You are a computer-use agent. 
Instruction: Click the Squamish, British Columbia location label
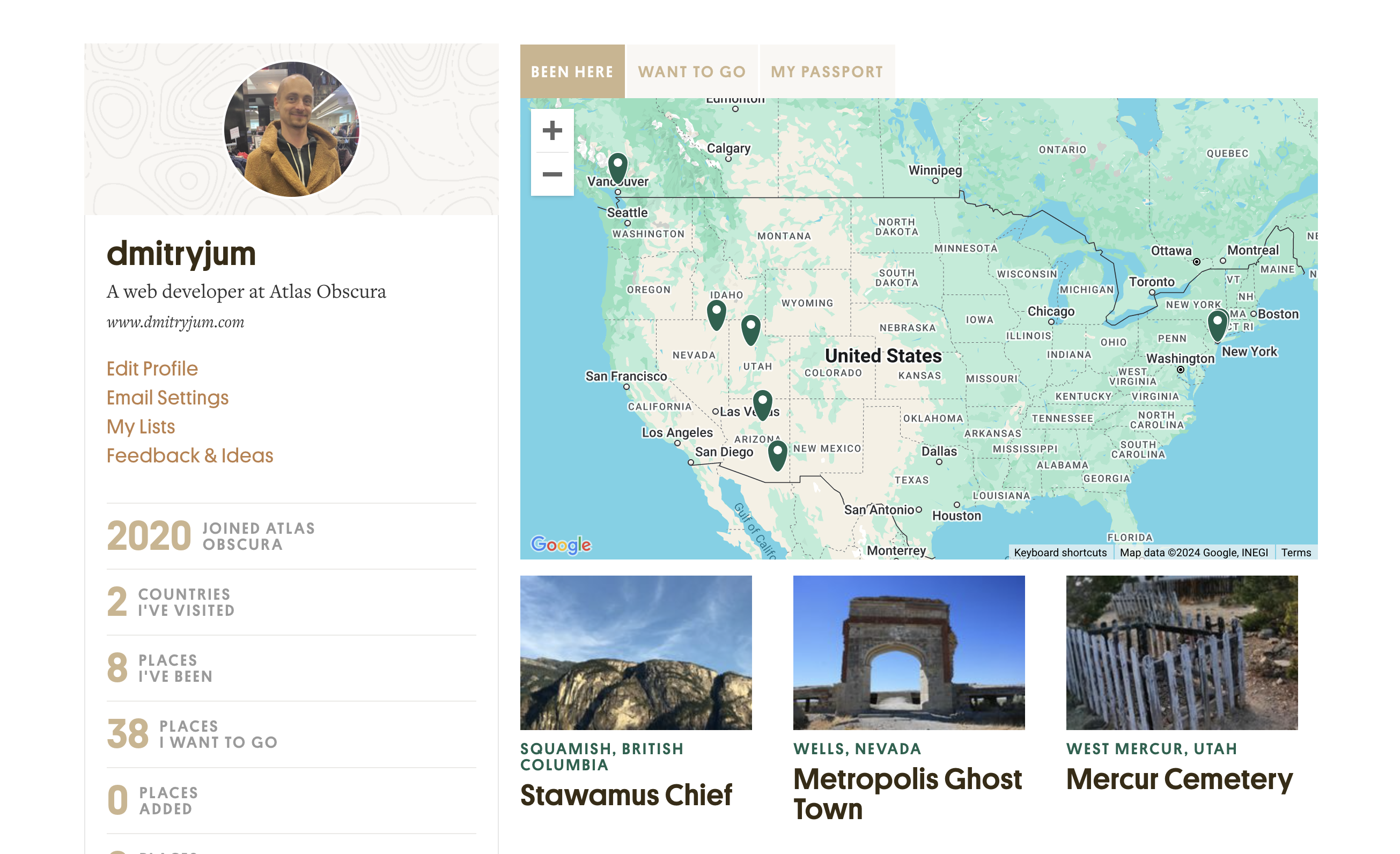coord(602,756)
